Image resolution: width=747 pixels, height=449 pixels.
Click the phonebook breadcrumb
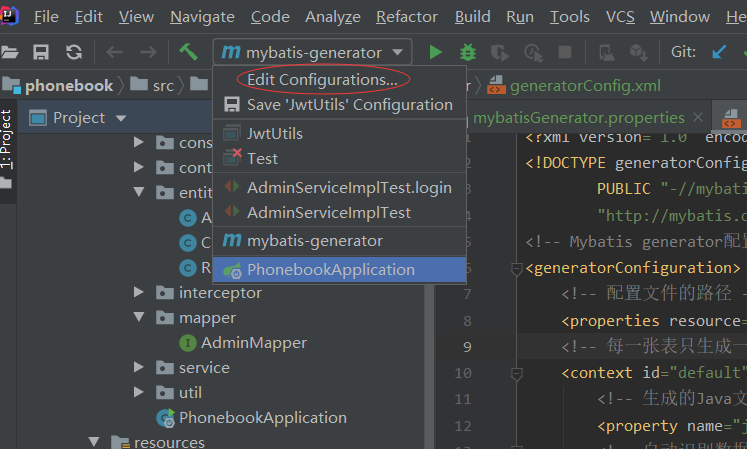pos(69,86)
